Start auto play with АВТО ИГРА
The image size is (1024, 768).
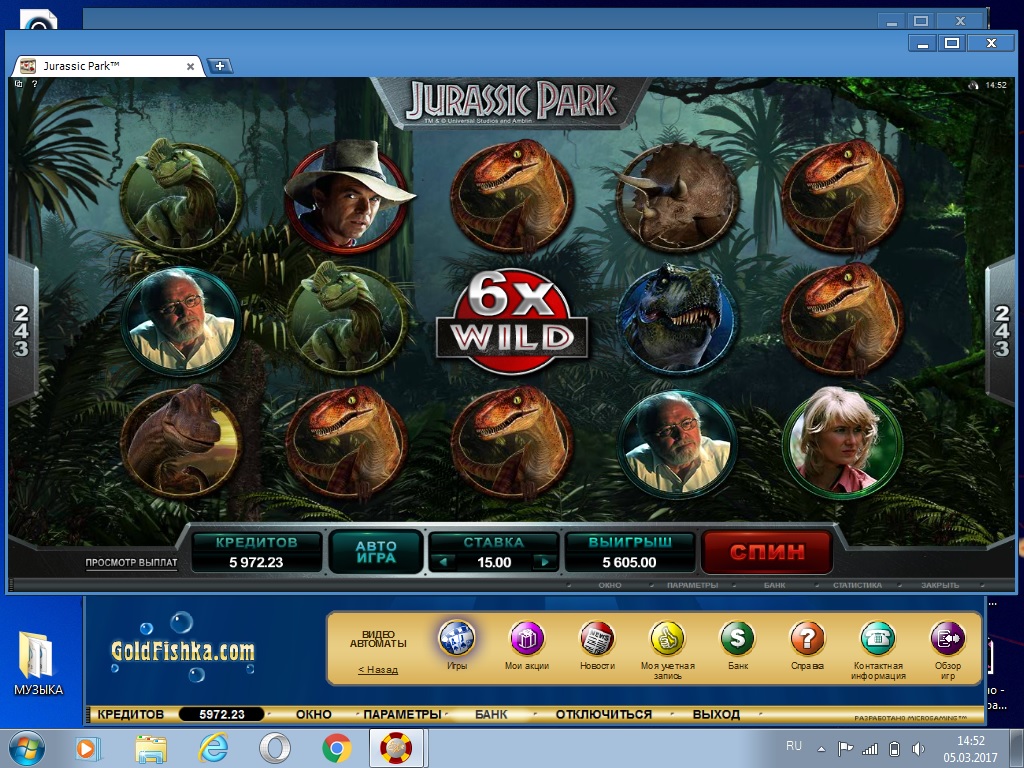[376, 552]
